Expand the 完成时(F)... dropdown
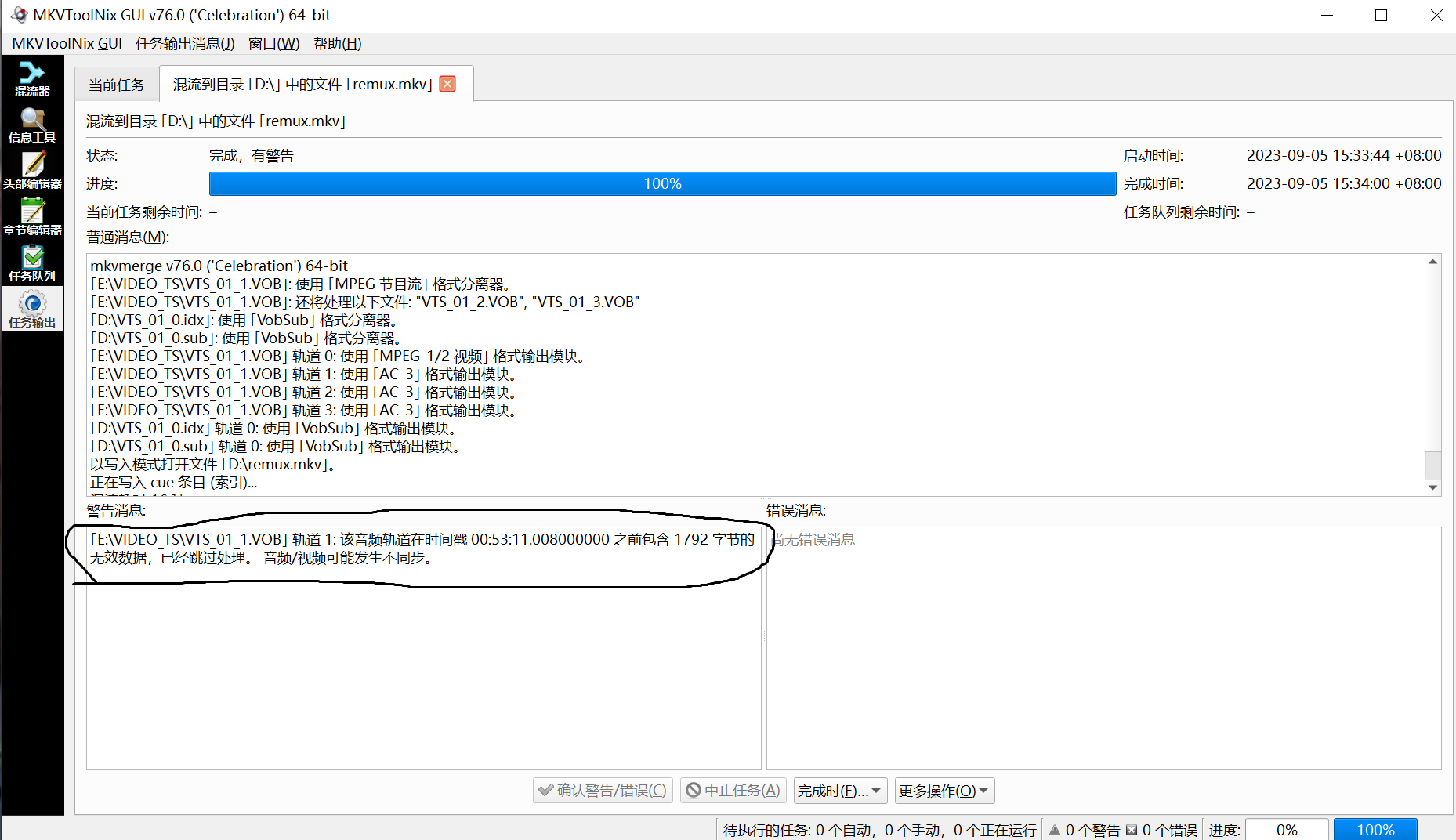Viewport: 1456px width, 840px height. [840, 790]
